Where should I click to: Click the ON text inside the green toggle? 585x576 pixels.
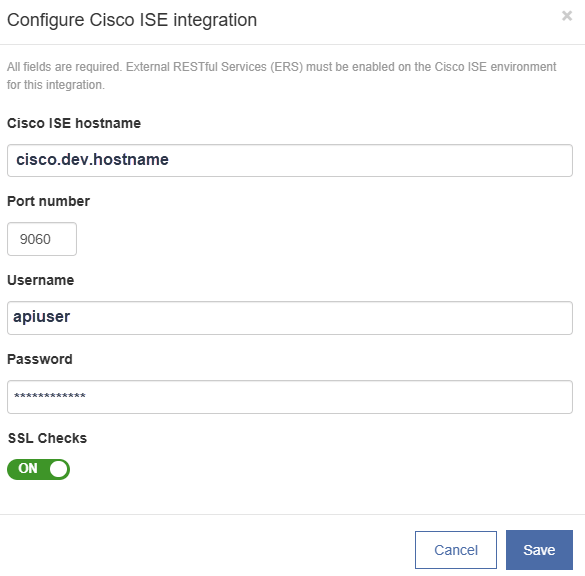(x=28, y=468)
